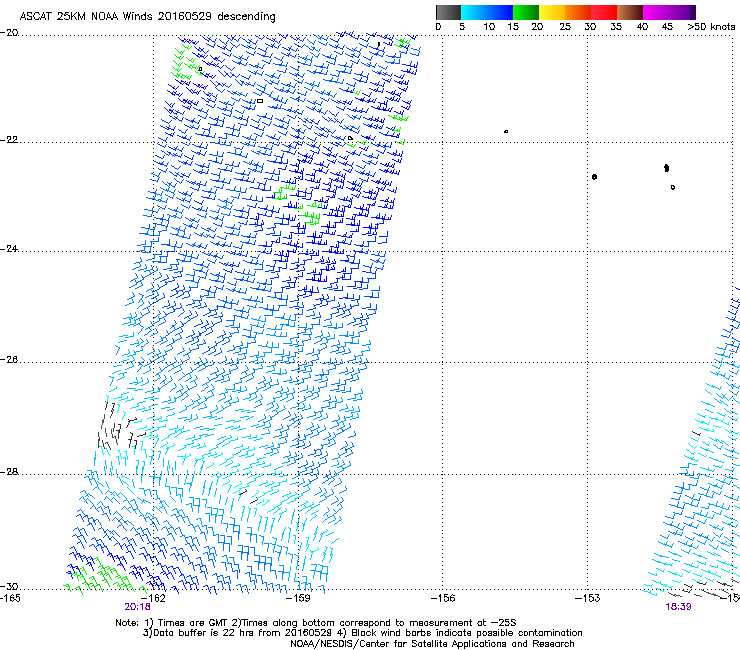Click the small island outline near -155 longitude
Viewport: 740px width, 650px height.
(506, 131)
